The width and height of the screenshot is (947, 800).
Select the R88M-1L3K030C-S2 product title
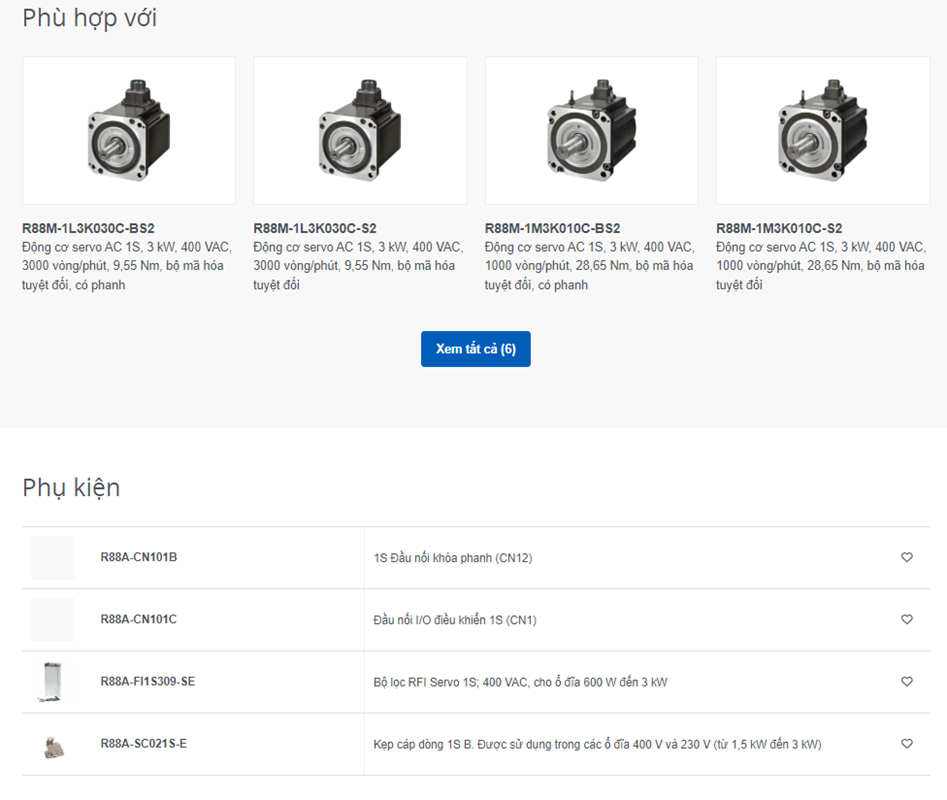click(x=315, y=228)
